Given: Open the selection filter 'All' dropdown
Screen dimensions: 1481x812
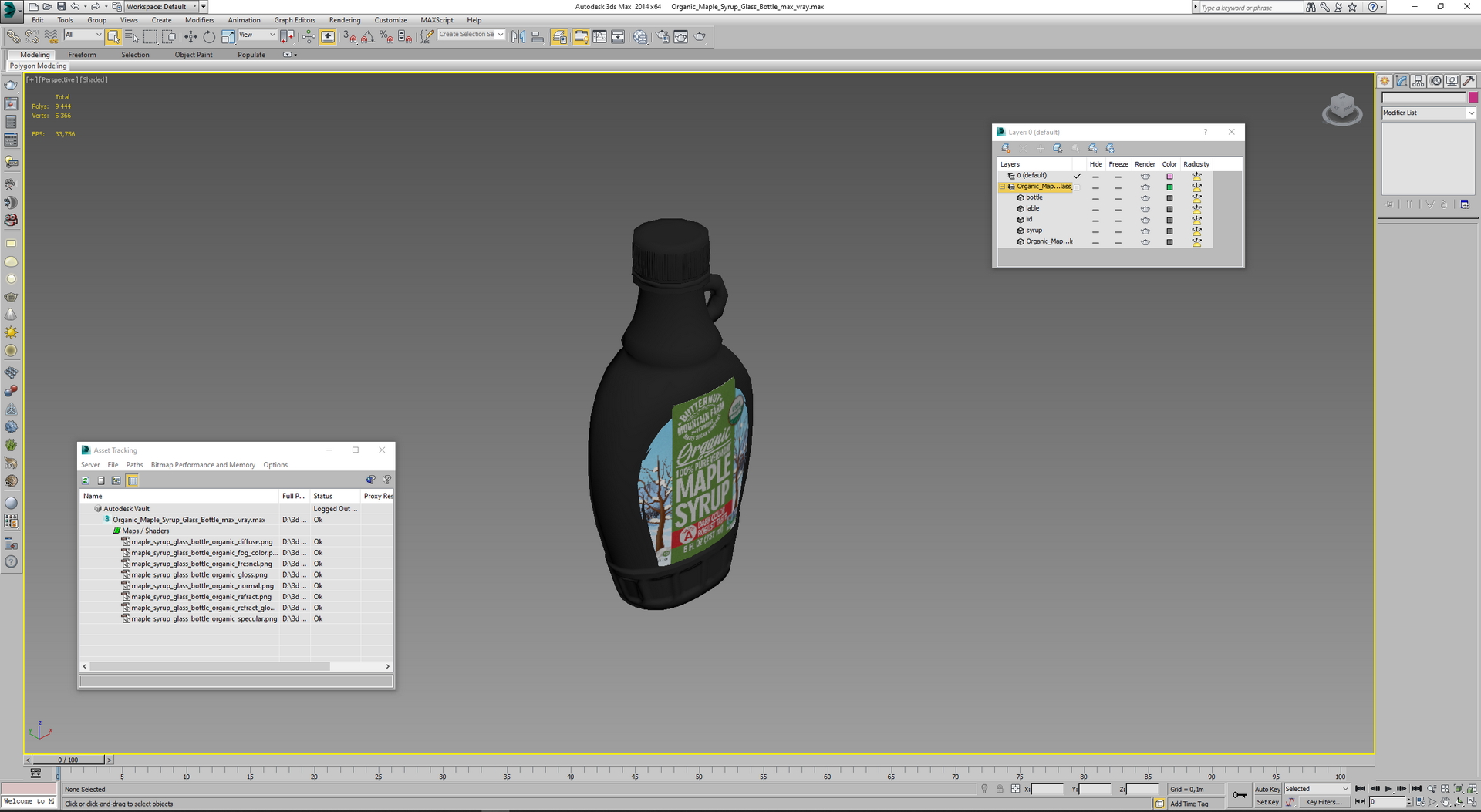Looking at the screenshot, I should [x=83, y=35].
